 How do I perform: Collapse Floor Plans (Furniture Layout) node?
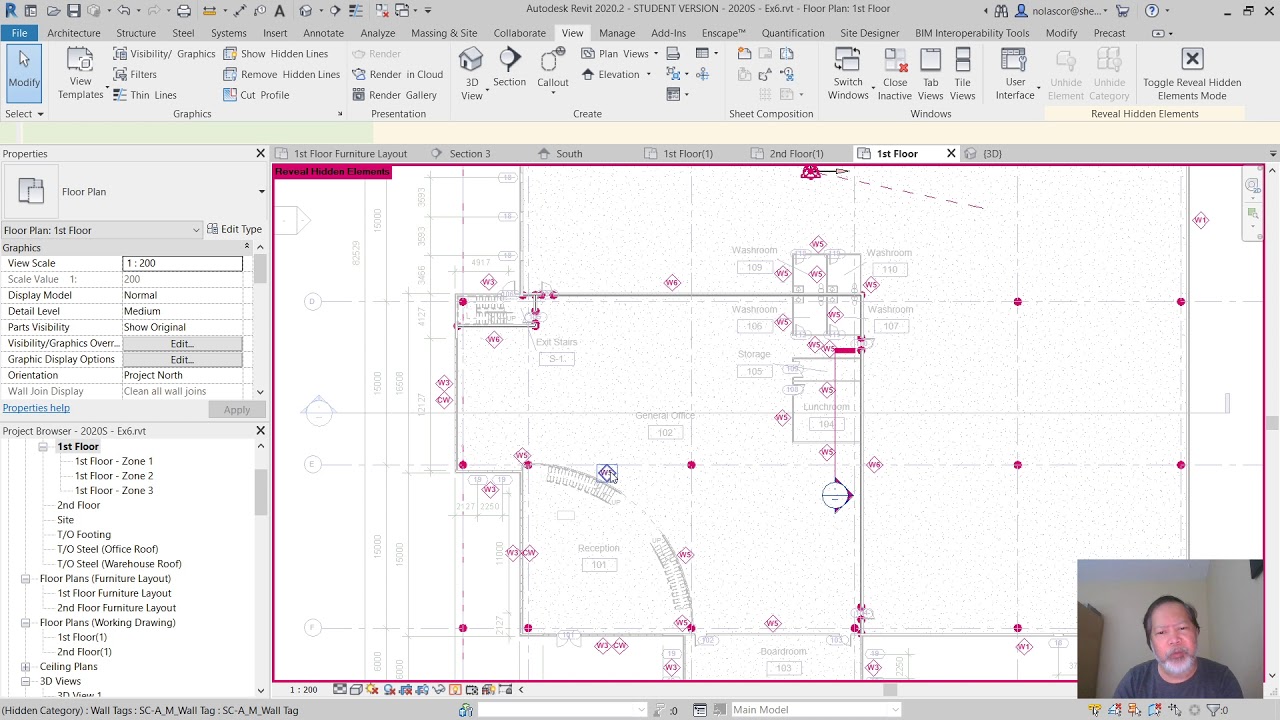click(25, 579)
